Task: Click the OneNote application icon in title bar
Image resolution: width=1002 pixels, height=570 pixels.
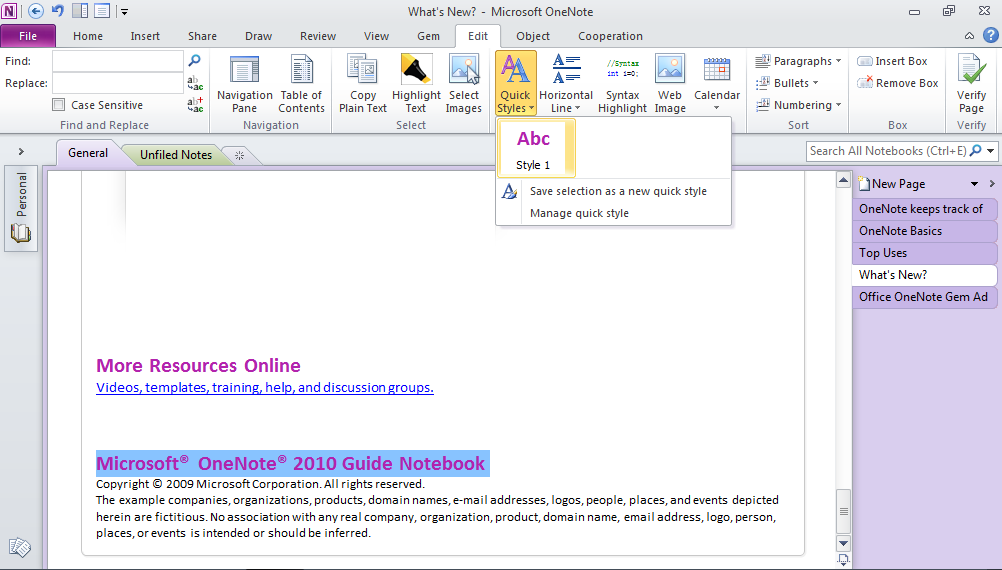Action: [9, 11]
